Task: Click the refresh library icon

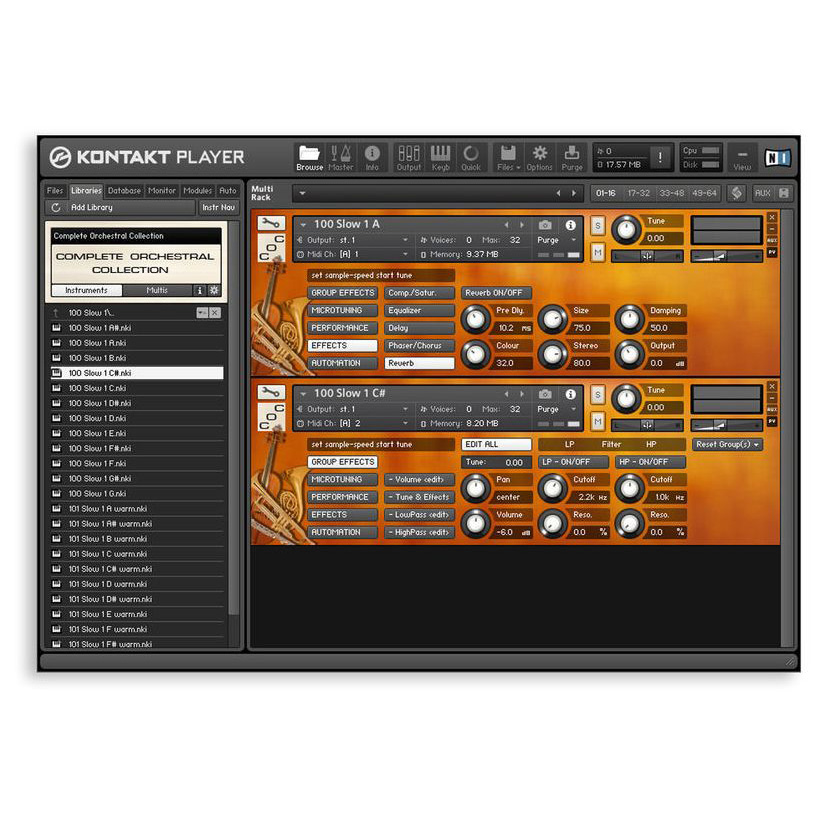Action: (56, 208)
